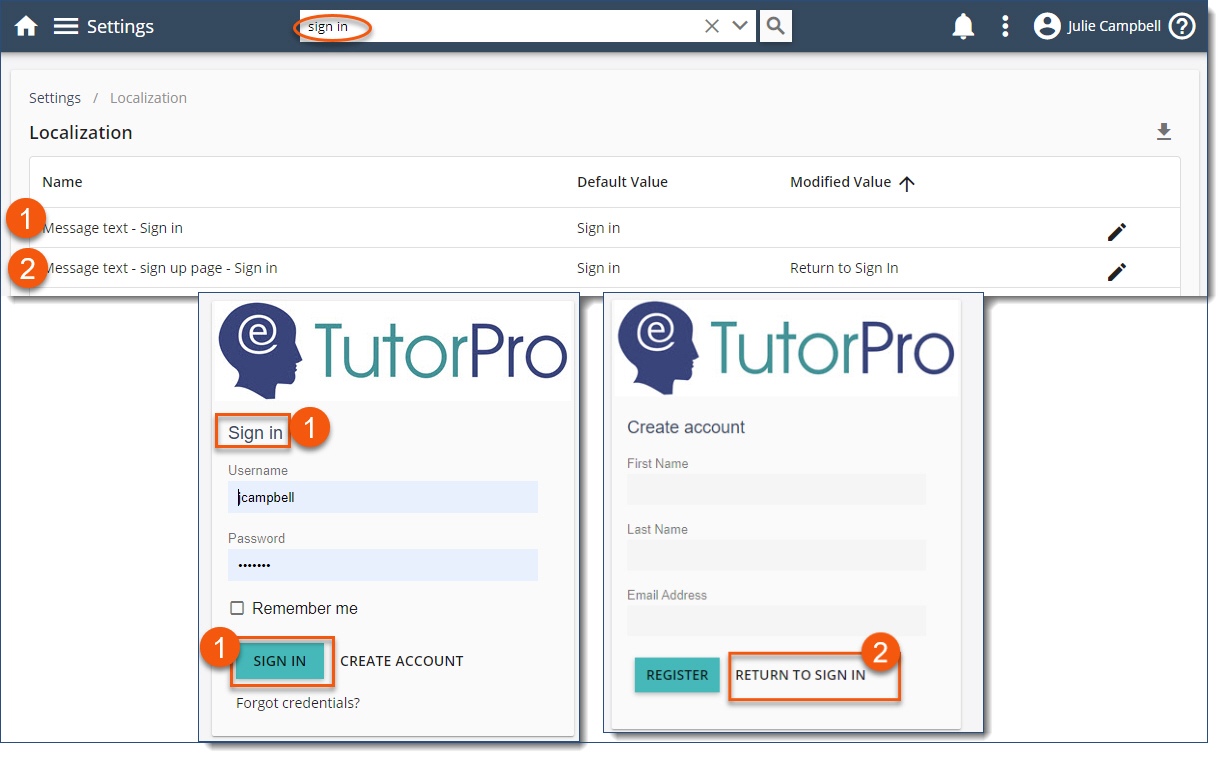Image resolution: width=1223 pixels, height=758 pixels.
Task: Edit the 'sign up page - Sign in' row
Action: coord(1117,271)
